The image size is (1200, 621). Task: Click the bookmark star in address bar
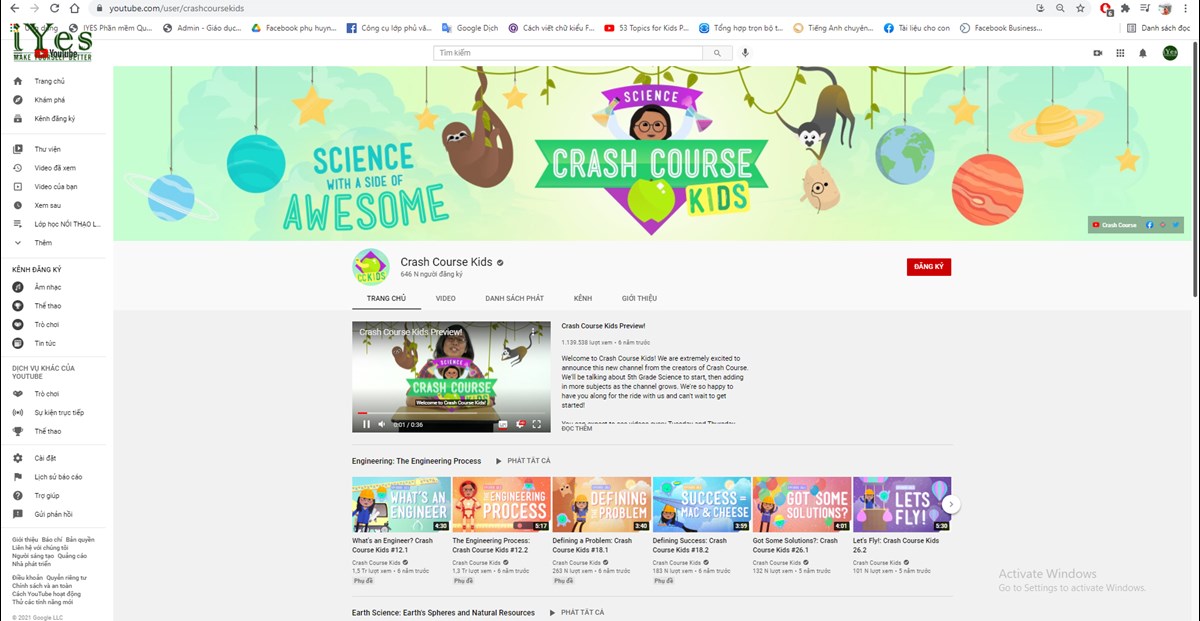[x=1080, y=8]
